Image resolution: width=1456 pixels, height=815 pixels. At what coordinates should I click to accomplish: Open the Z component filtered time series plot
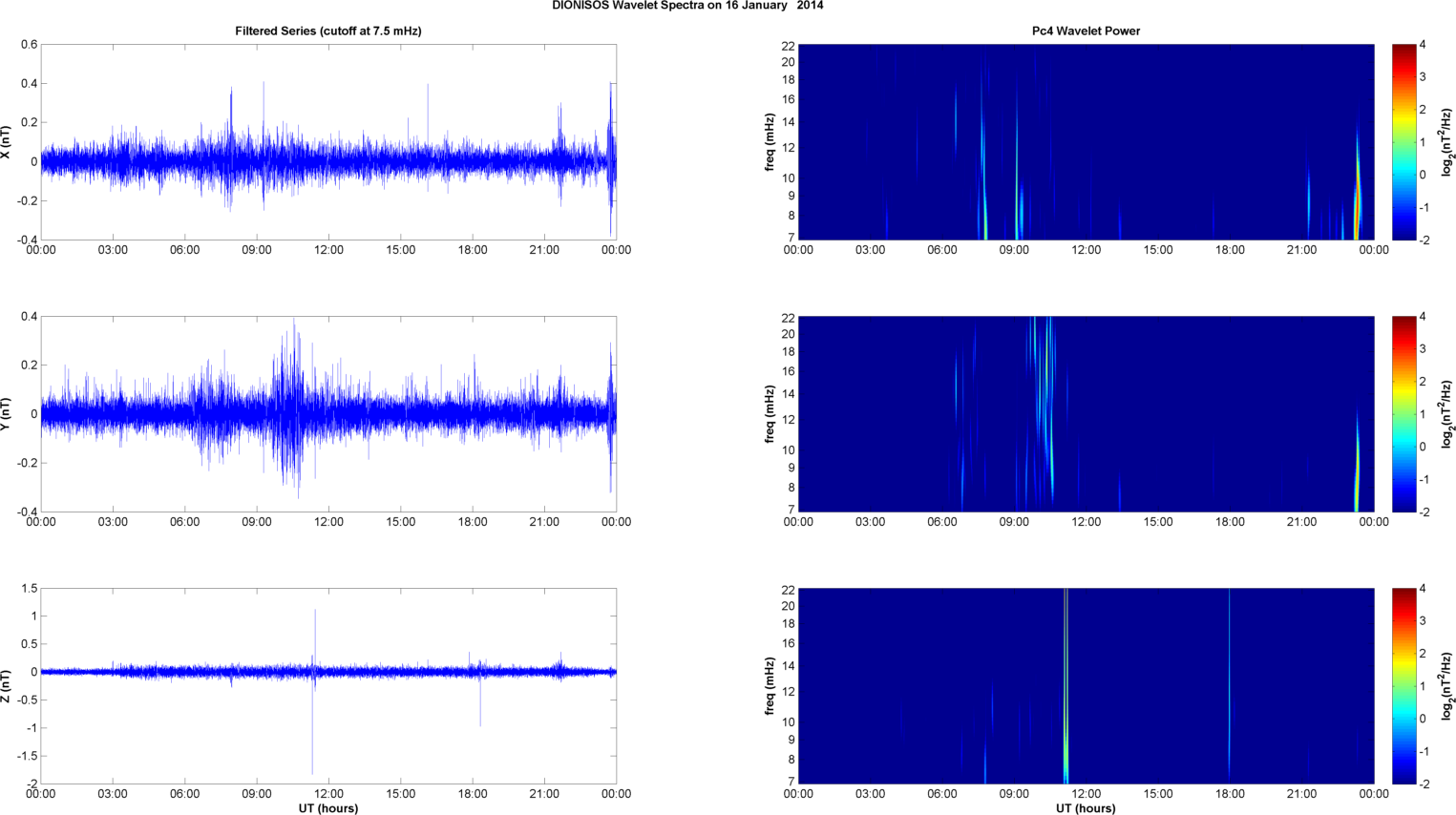tap(328, 686)
